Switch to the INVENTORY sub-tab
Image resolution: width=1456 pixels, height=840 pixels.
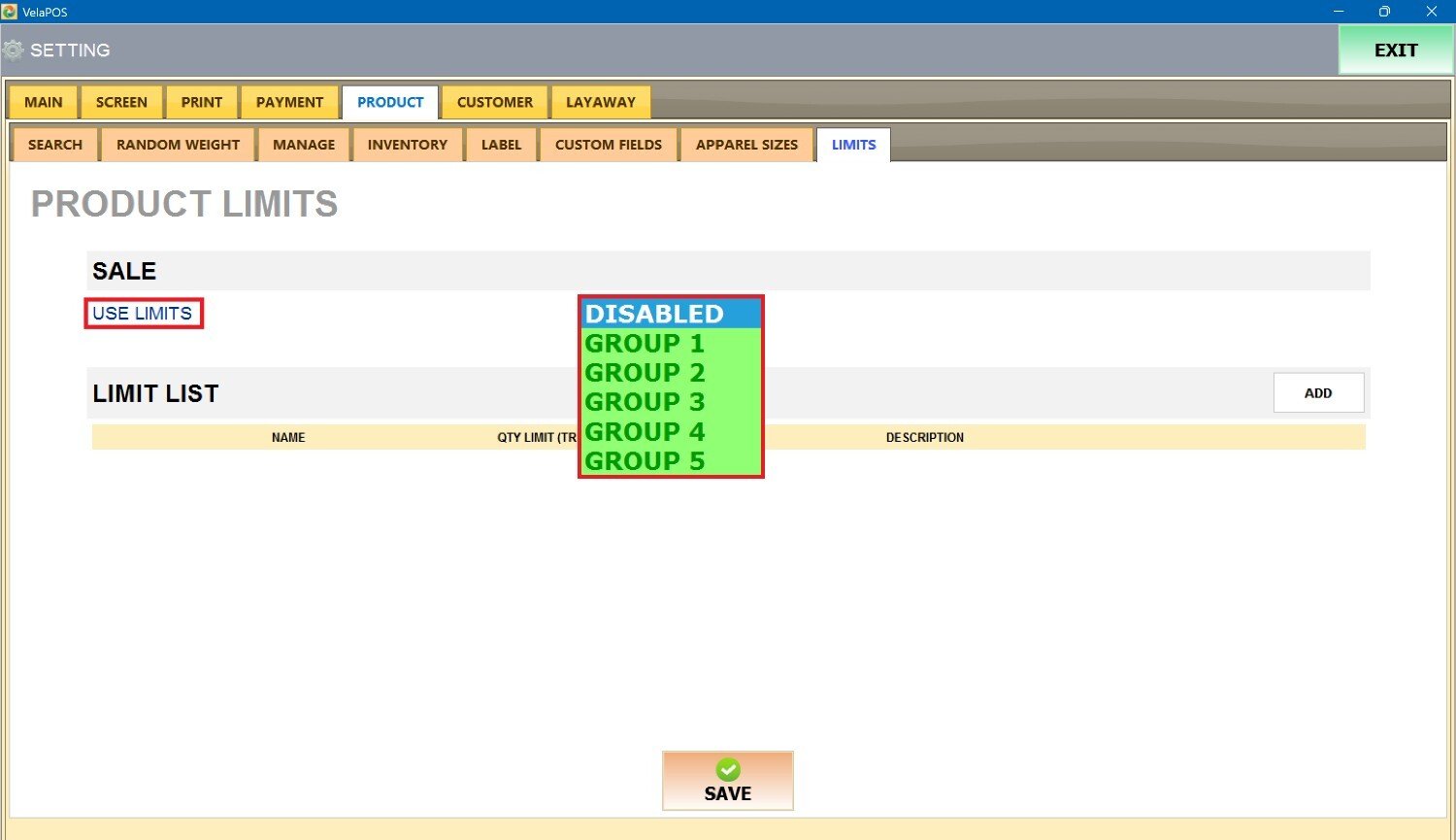pyautogui.click(x=408, y=145)
